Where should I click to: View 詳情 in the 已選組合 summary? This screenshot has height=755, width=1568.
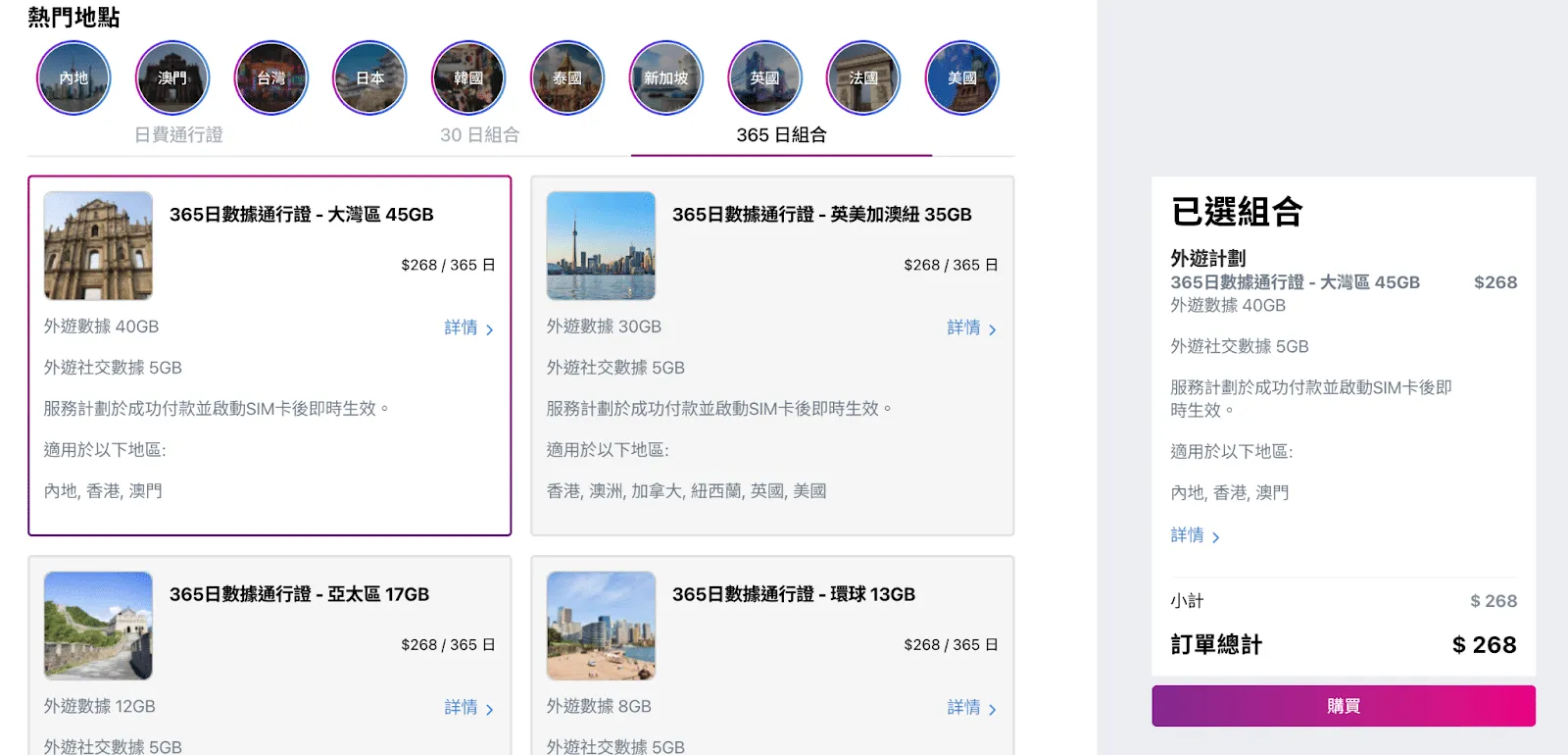point(1195,535)
